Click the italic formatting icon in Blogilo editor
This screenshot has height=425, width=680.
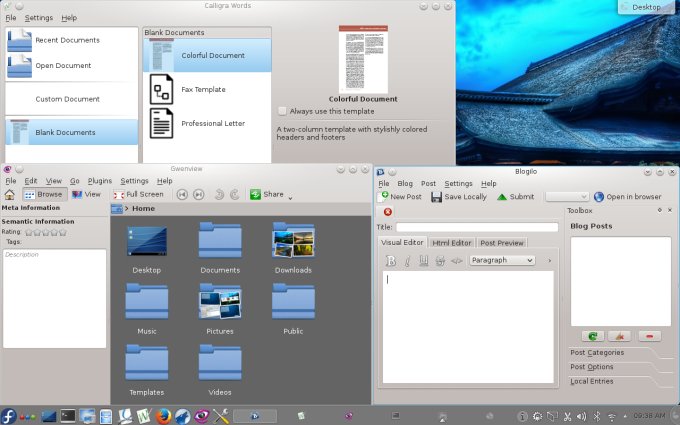pyautogui.click(x=407, y=261)
